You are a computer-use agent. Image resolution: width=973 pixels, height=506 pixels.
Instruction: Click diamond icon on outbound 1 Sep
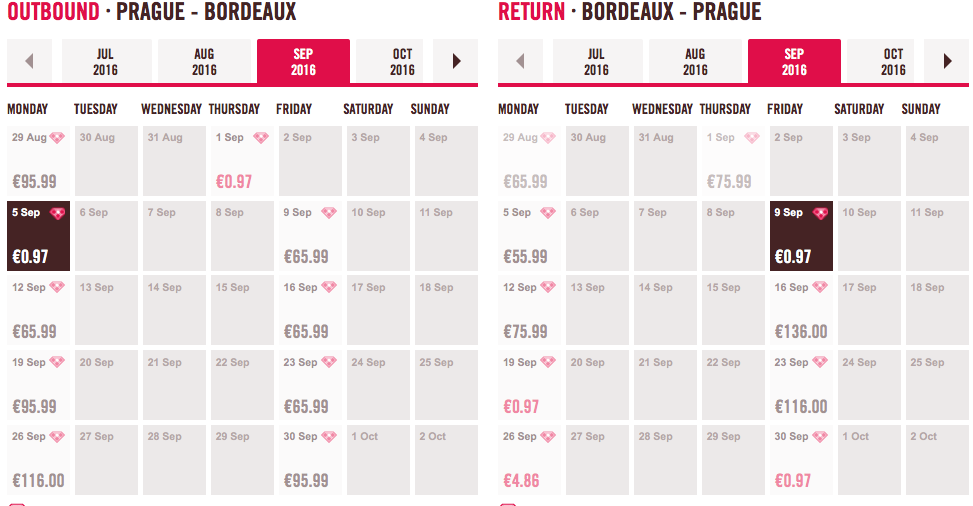[x=261, y=138]
